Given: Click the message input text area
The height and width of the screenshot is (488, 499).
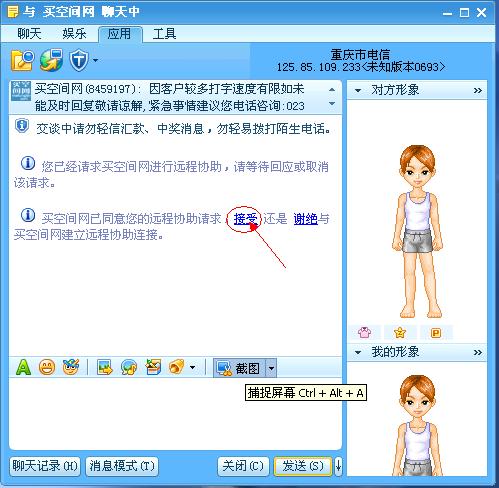Looking at the screenshot, I should [175, 414].
